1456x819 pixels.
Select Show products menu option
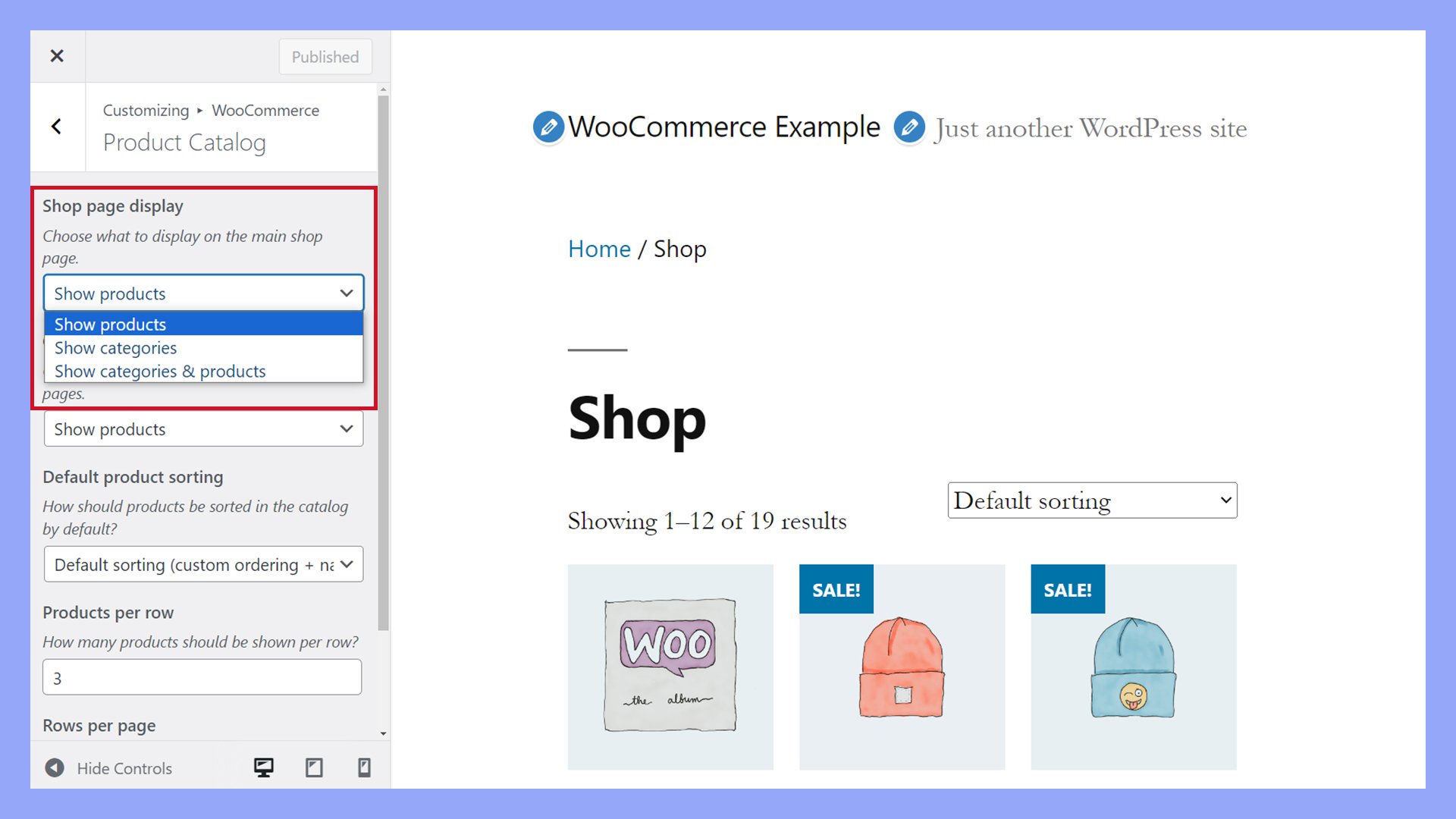[203, 323]
